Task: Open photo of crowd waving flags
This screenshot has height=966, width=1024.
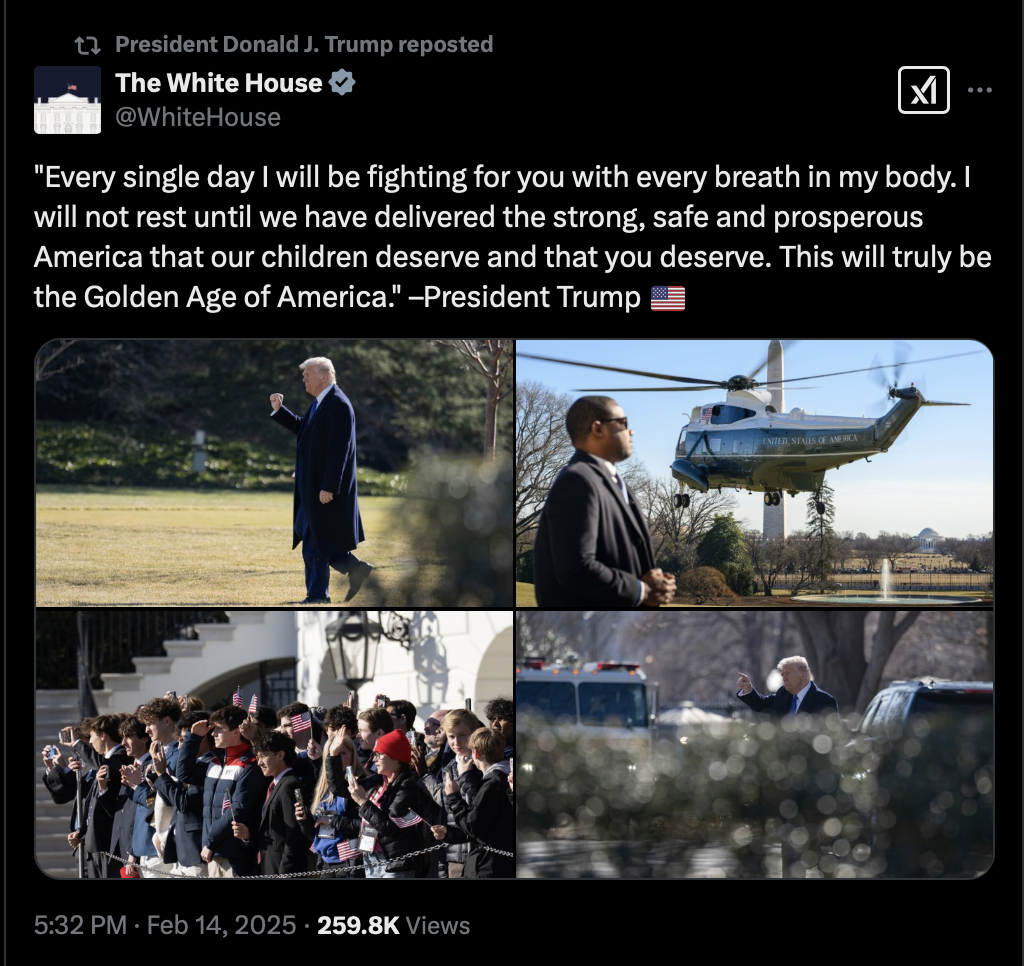Action: click(274, 745)
